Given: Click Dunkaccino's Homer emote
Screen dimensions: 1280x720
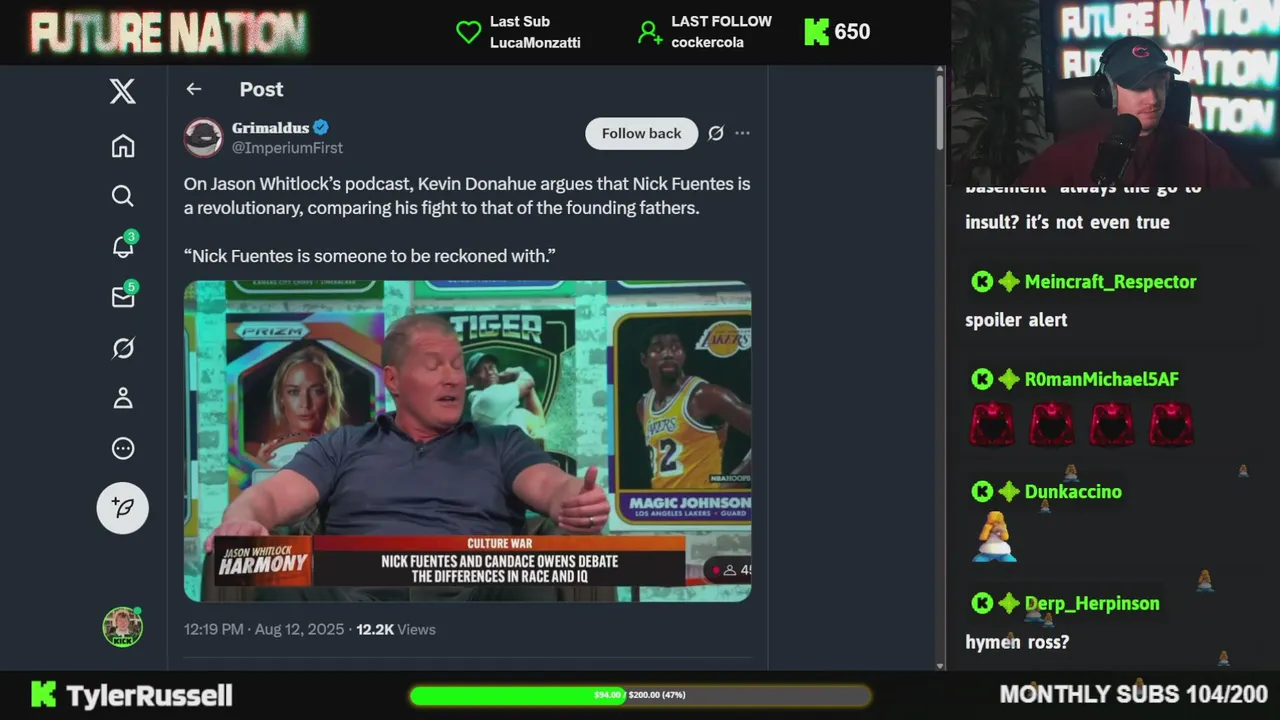Looking at the screenshot, I should click(x=994, y=537).
